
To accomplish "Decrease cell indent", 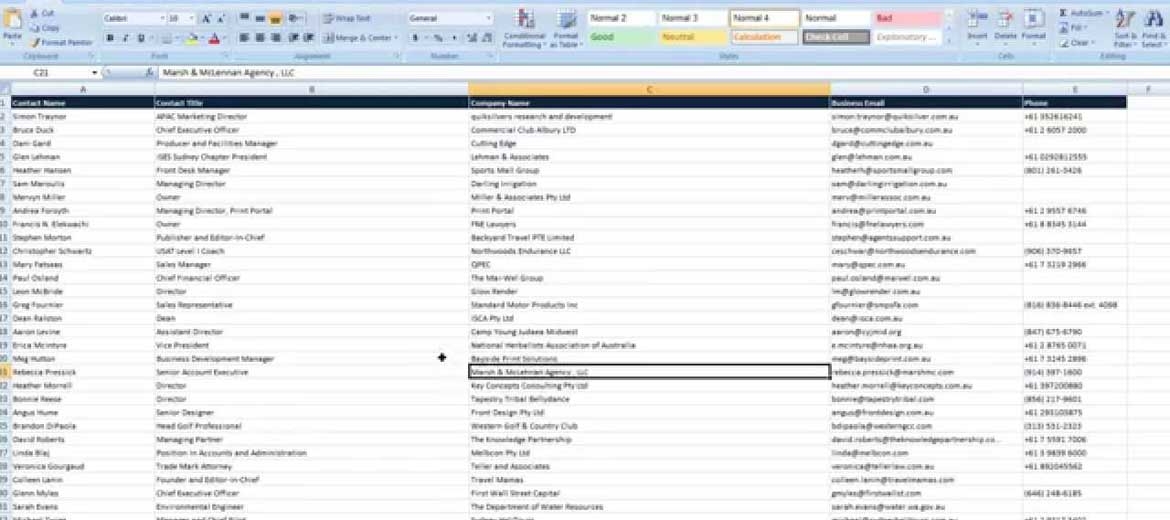I will 293,38.
